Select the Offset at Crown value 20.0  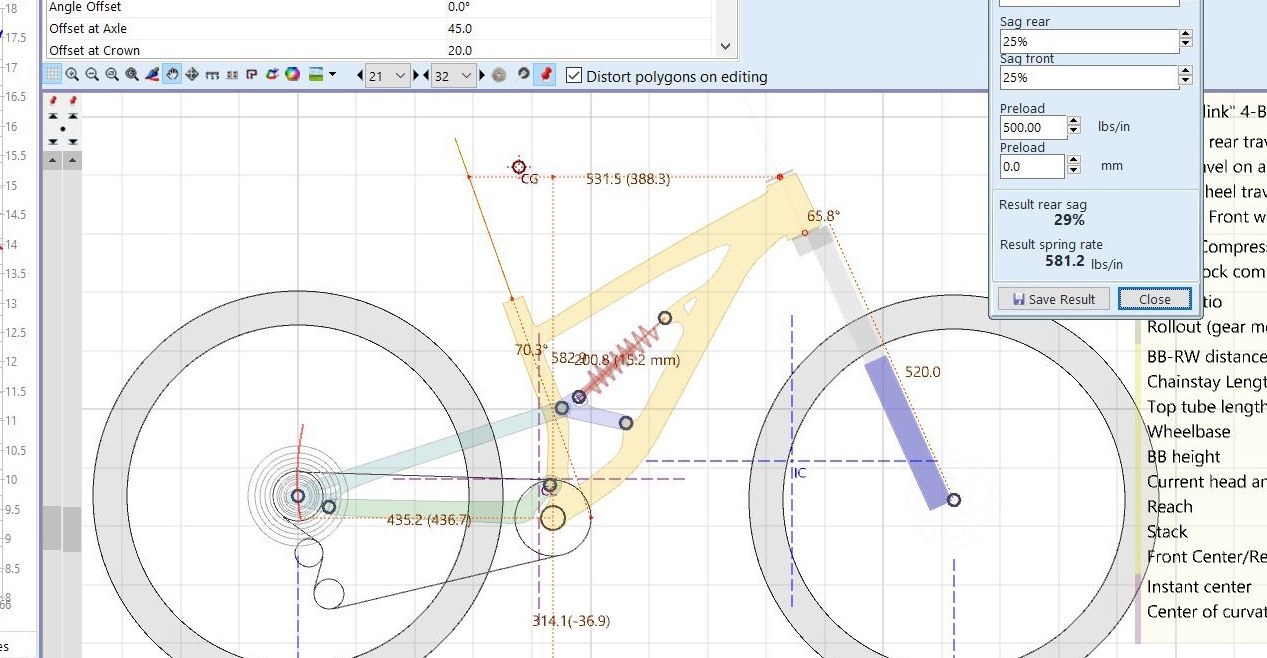(x=460, y=50)
